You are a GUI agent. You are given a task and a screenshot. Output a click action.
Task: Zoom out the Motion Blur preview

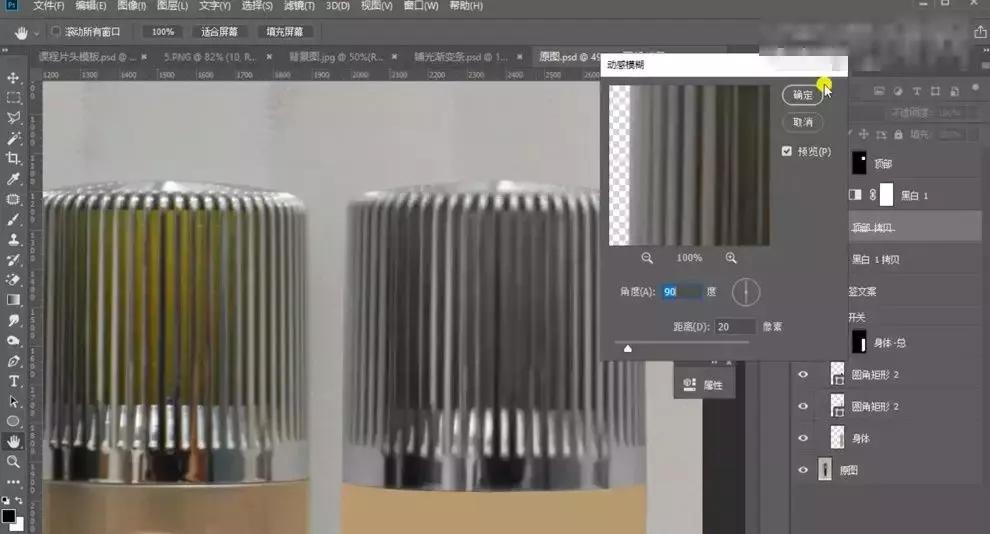coord(647,258)
